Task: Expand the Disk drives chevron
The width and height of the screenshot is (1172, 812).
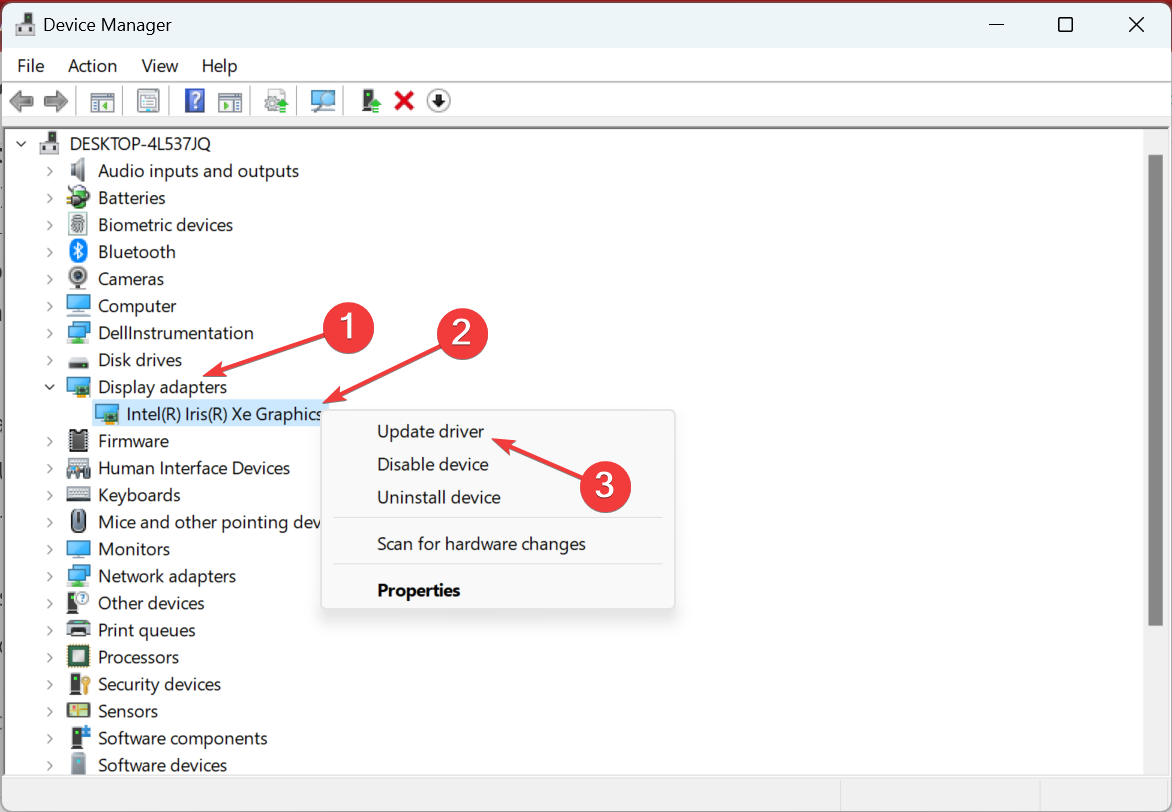Action: 49,360
